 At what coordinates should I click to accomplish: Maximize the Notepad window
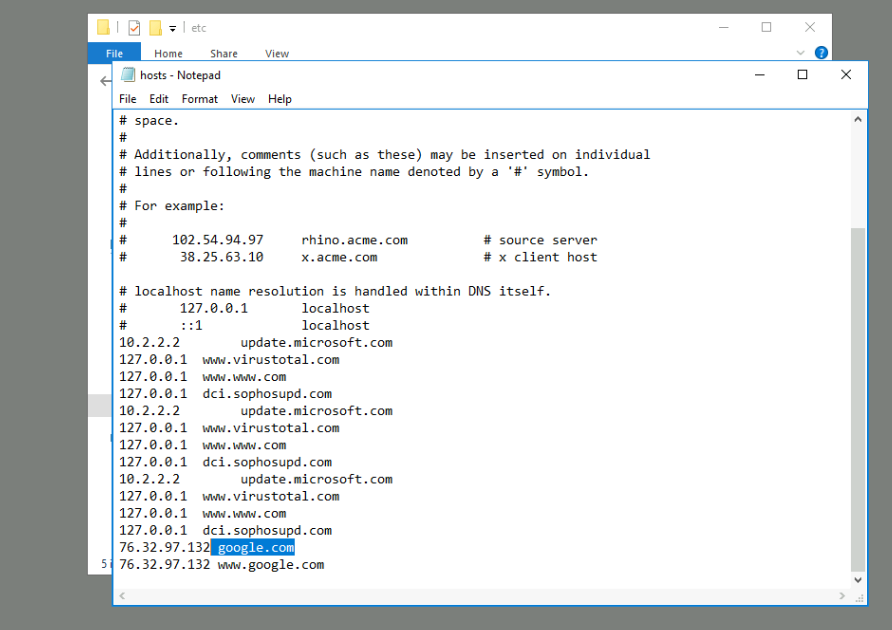point(802,75)
